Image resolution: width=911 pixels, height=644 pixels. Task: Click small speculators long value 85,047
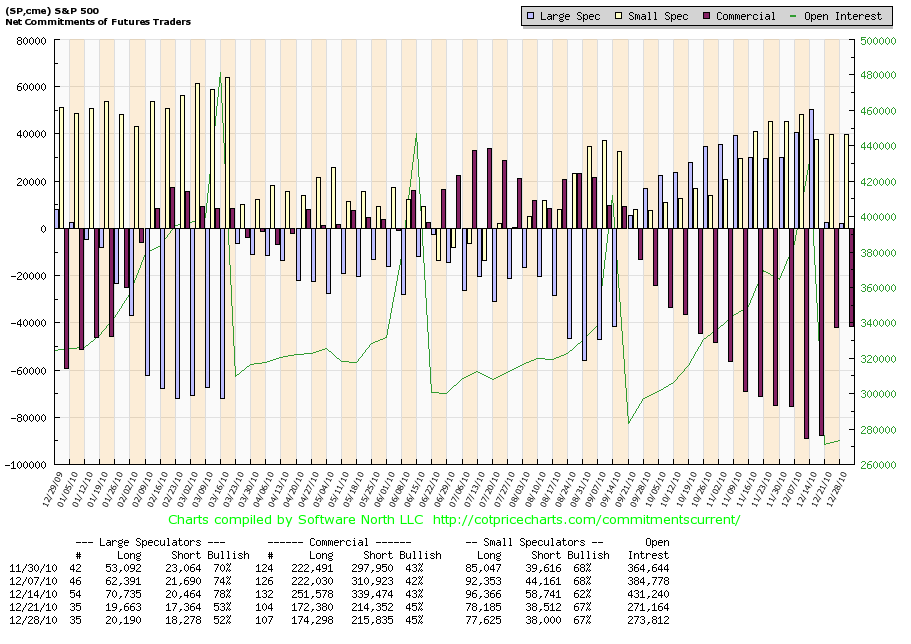[x=483, y=568]
